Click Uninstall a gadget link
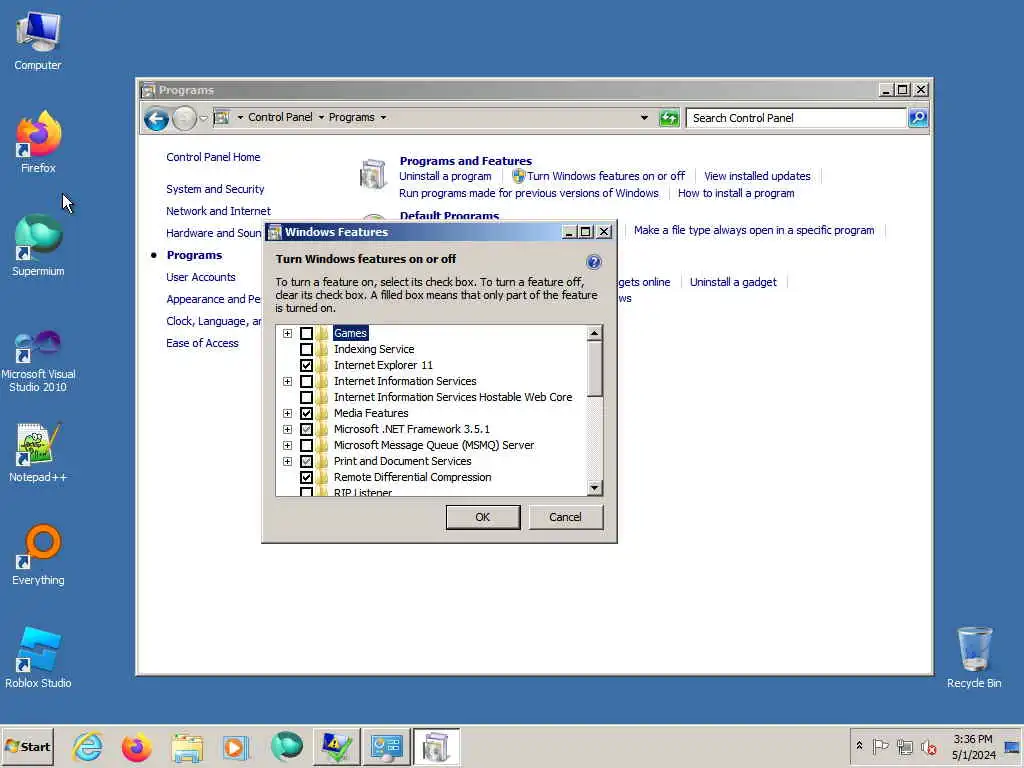 (x=733, y=282)
